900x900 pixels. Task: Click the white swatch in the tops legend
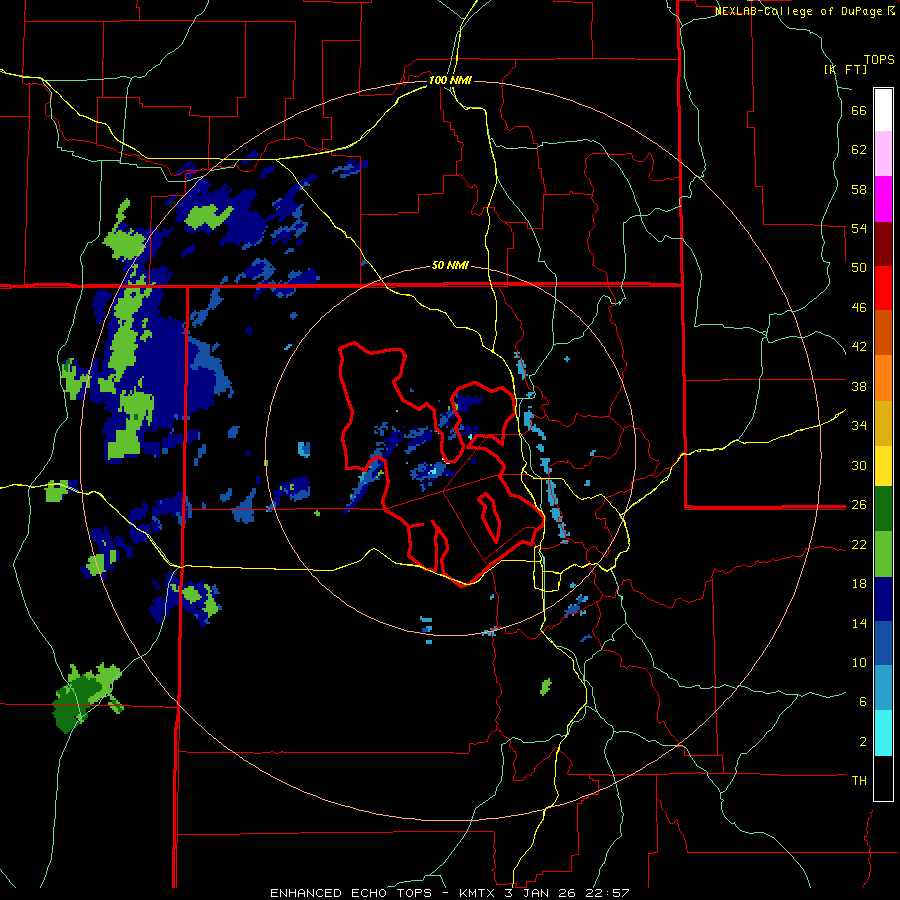(x=883, y=110)
